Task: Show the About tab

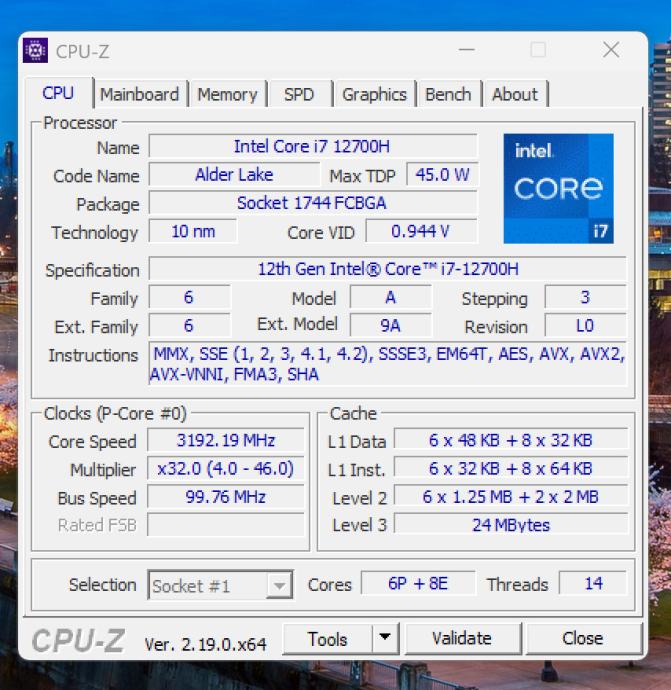Action: click(515, 94)
